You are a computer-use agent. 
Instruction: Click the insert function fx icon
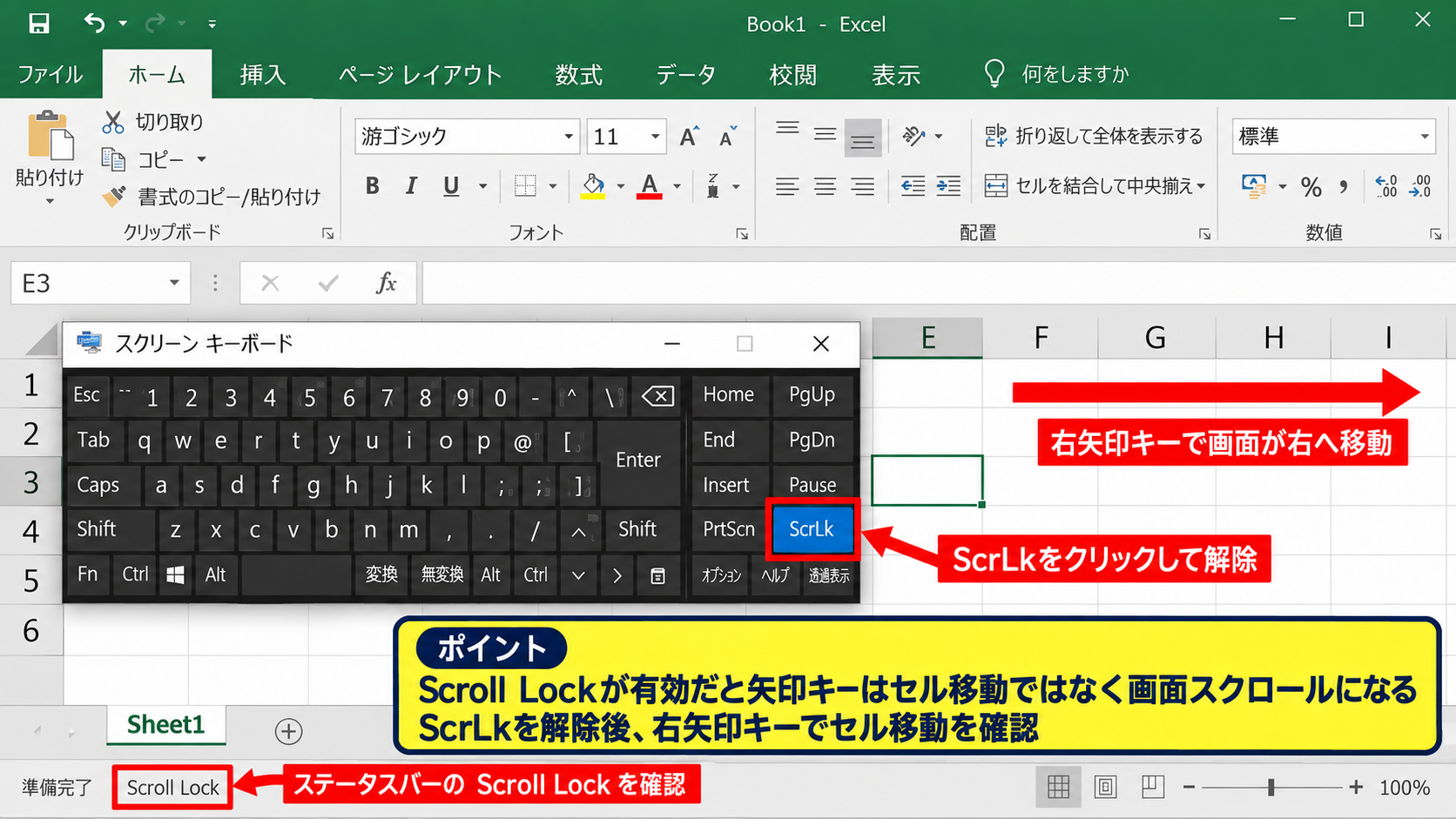click(x=386, y=283)
